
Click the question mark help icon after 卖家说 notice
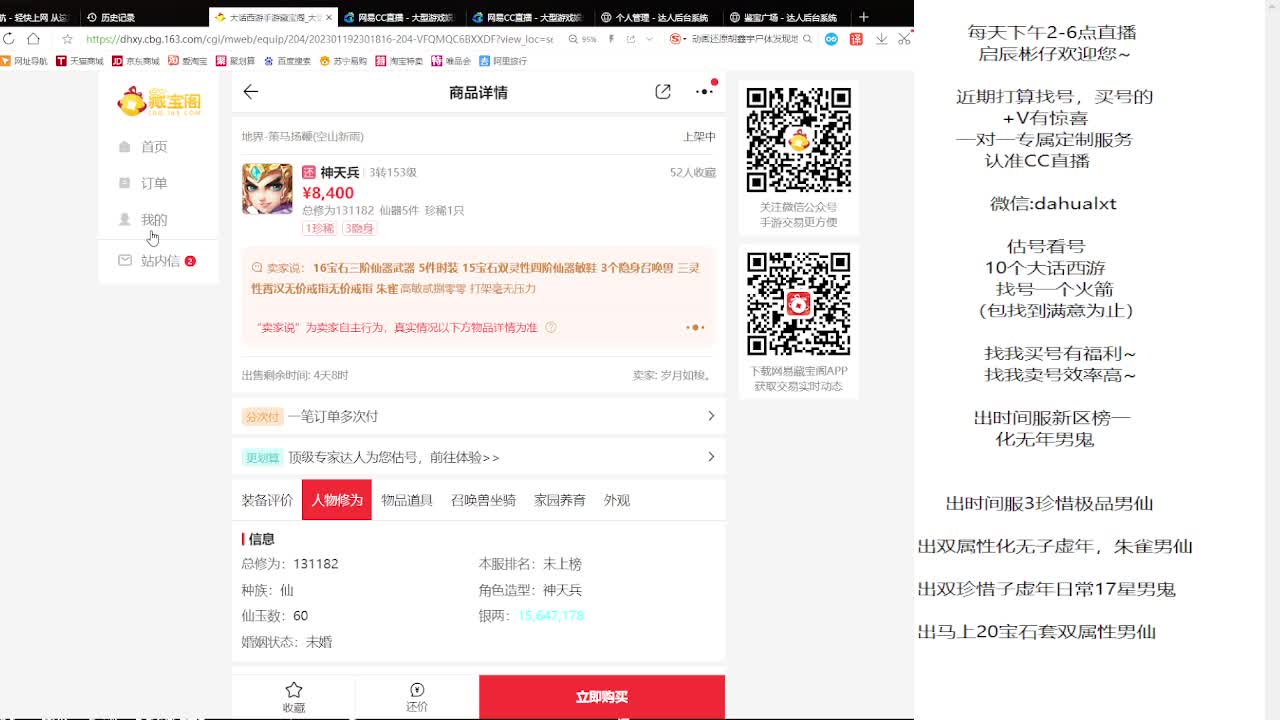(x=550, y=327)
